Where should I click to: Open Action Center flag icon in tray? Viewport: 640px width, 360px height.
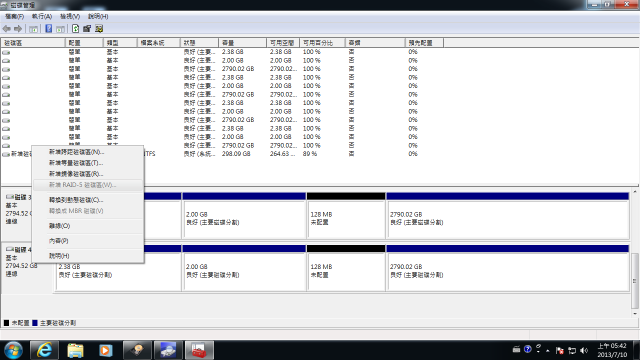pyautogui.click(x=560, y=350)
